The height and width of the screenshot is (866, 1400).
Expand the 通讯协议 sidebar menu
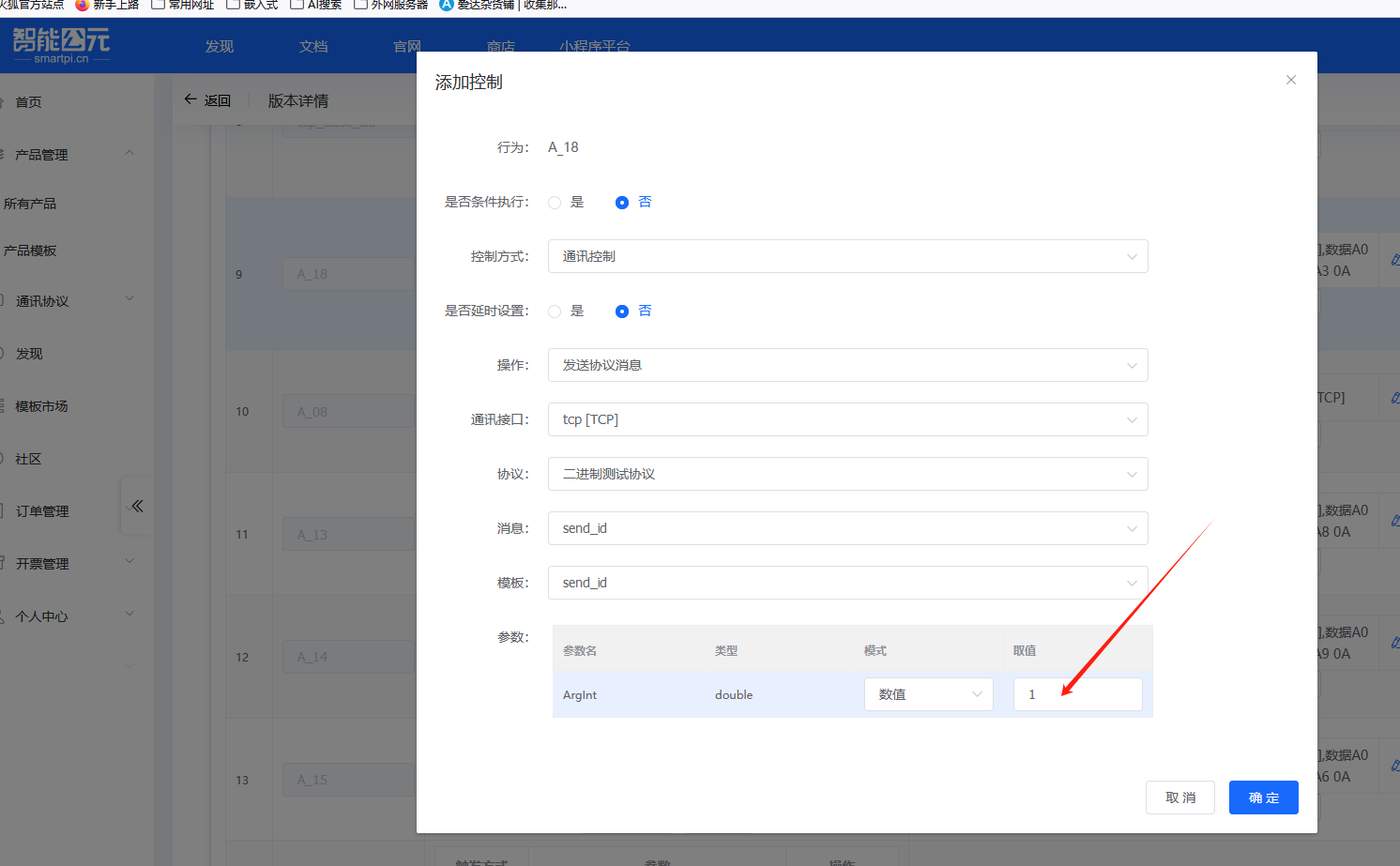point(129,299)
